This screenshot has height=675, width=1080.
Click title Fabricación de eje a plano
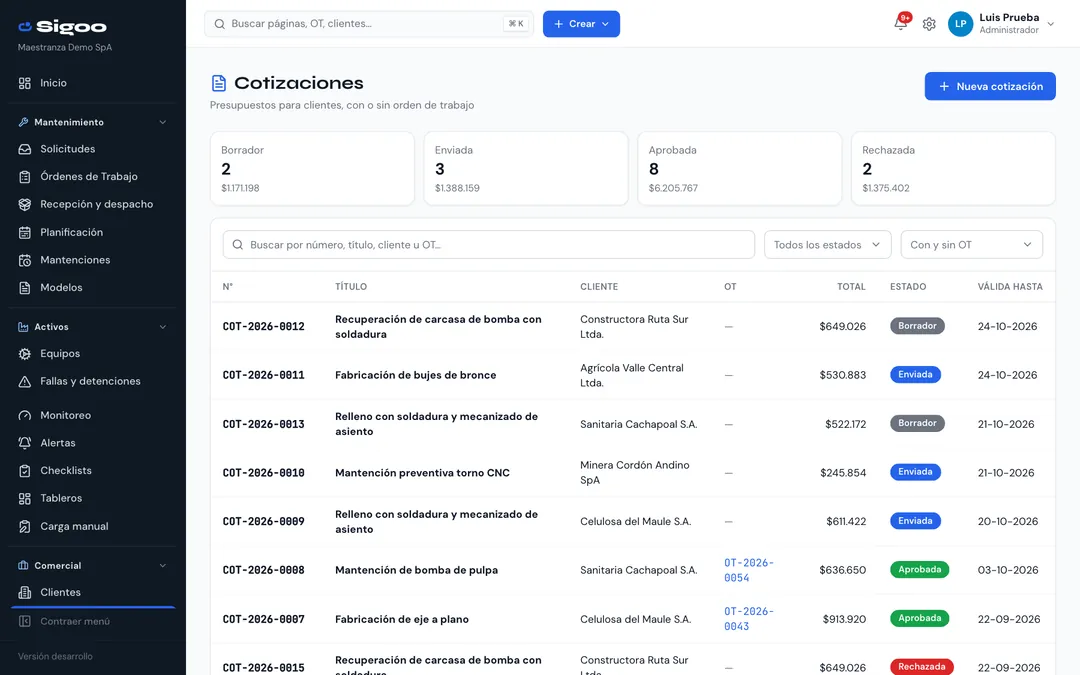[402, 619]
